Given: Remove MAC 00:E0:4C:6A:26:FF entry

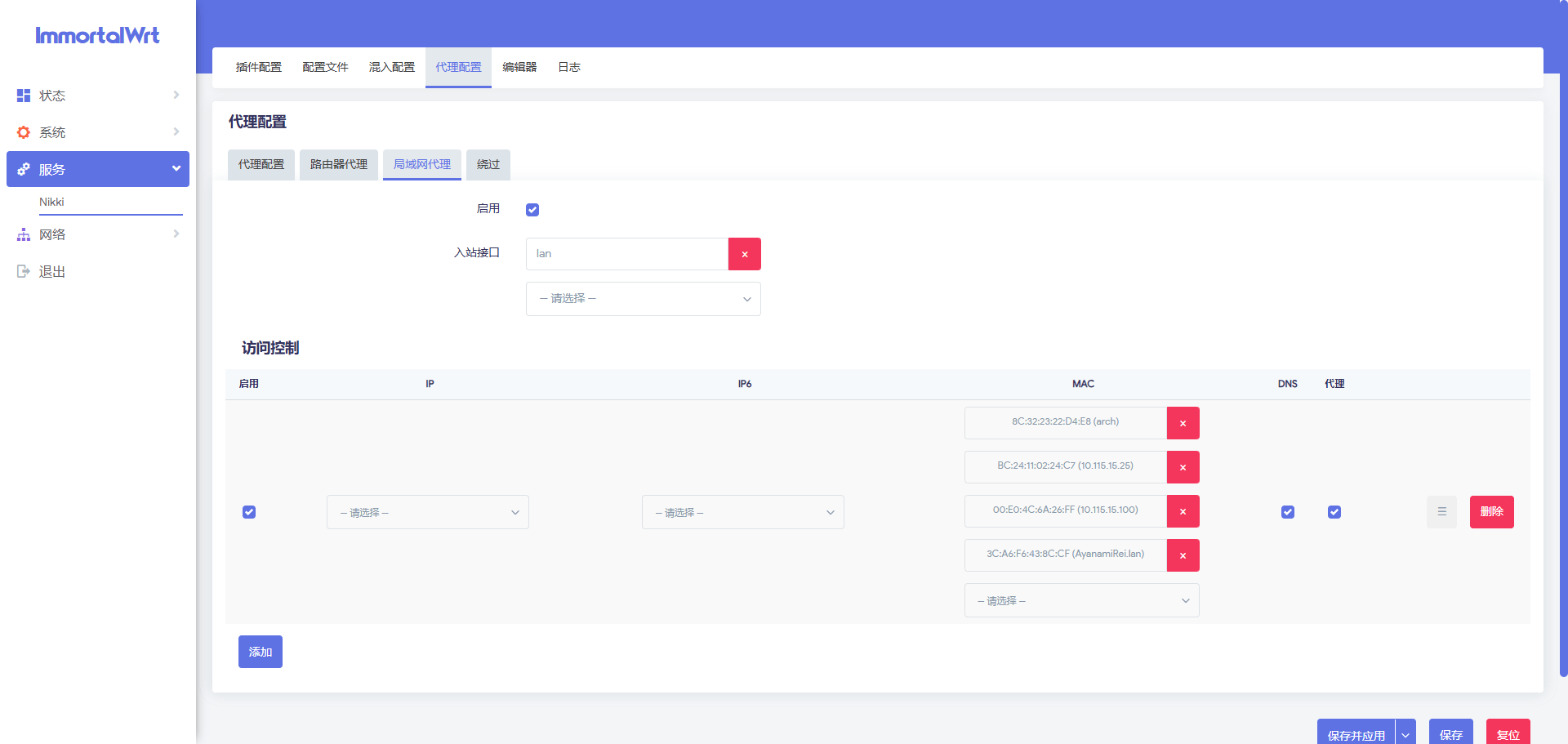Looking at the screenshot, I should (1183, 511).
